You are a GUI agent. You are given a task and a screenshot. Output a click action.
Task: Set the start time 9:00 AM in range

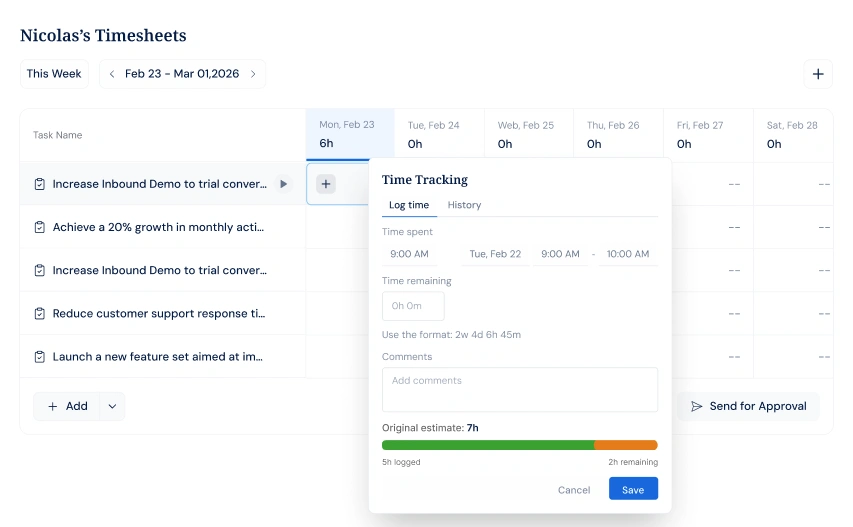(x=560, y=254)
